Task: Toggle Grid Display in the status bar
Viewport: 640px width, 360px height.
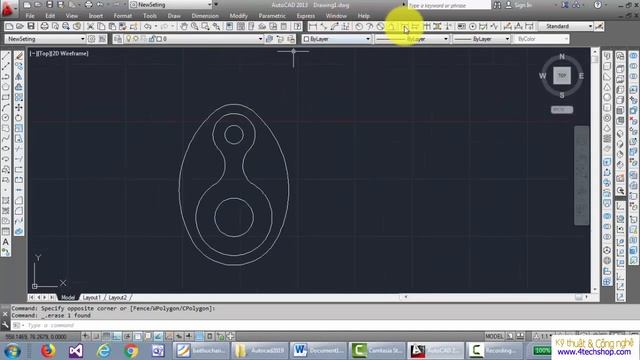Action: pos(106,336)
